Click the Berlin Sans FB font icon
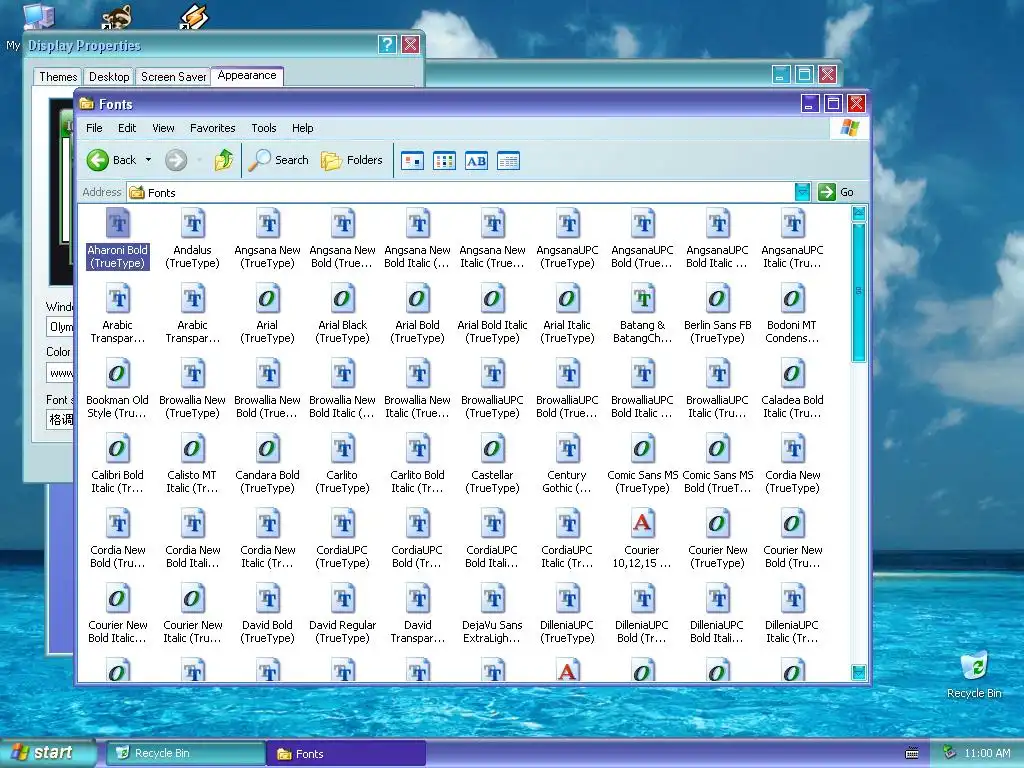 click(718, 298)
